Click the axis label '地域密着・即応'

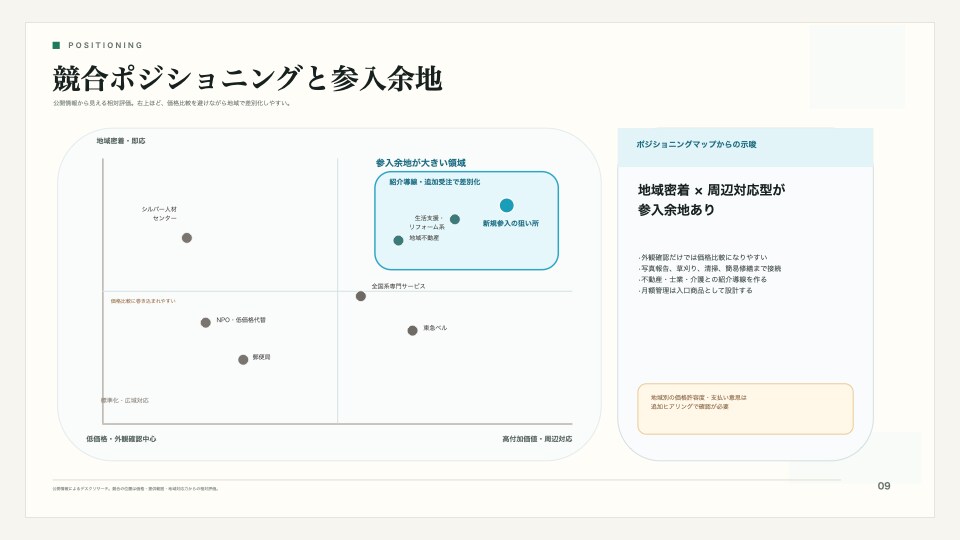121,141
